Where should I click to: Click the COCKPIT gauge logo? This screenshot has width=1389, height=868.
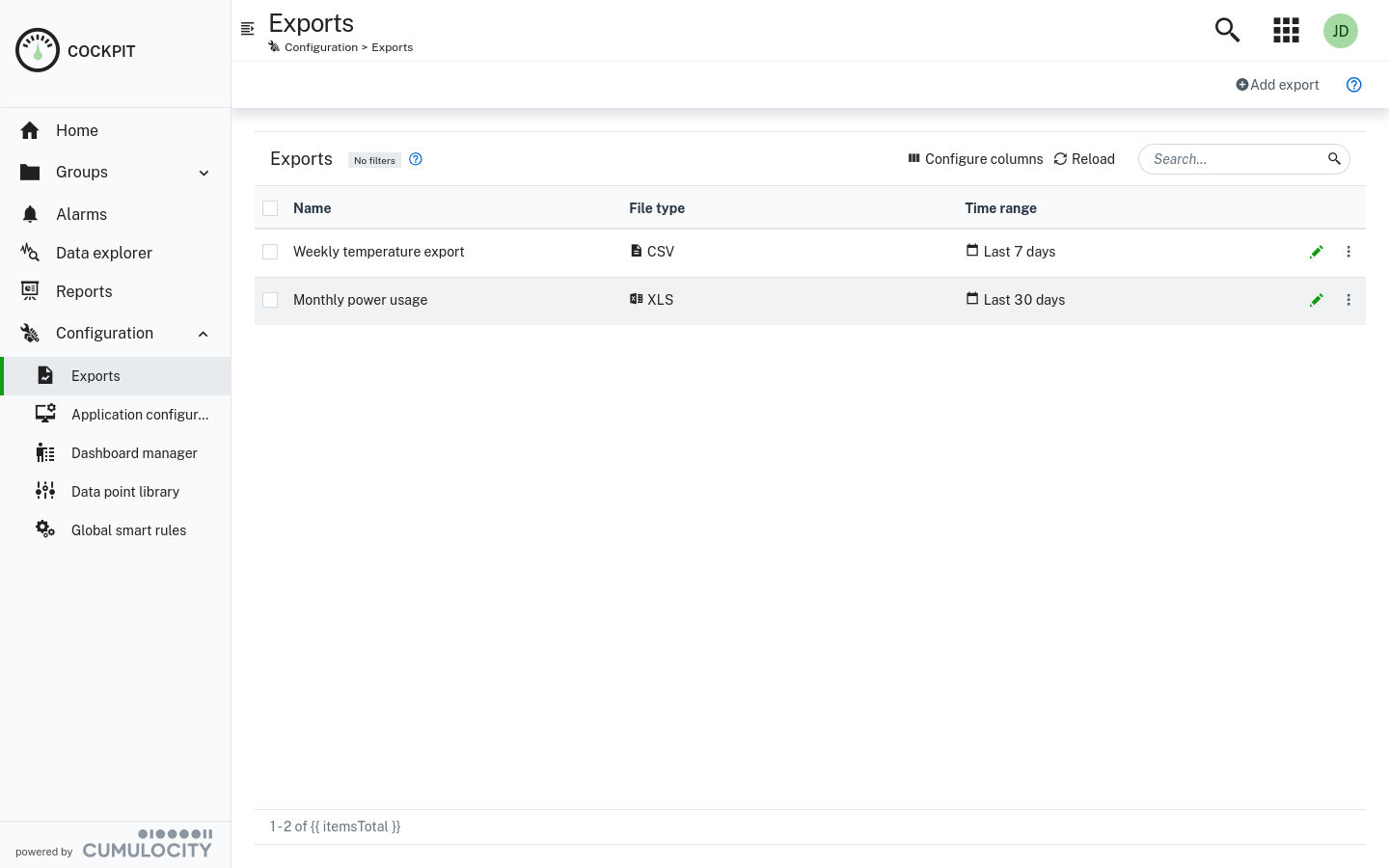38,50
